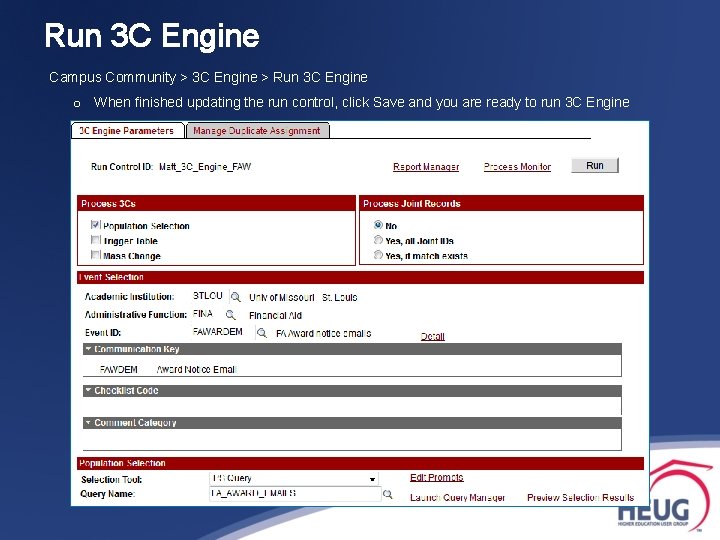The image size is (720, 540).
Task: Click the Population Selection section header
Action: pos(360,463)
